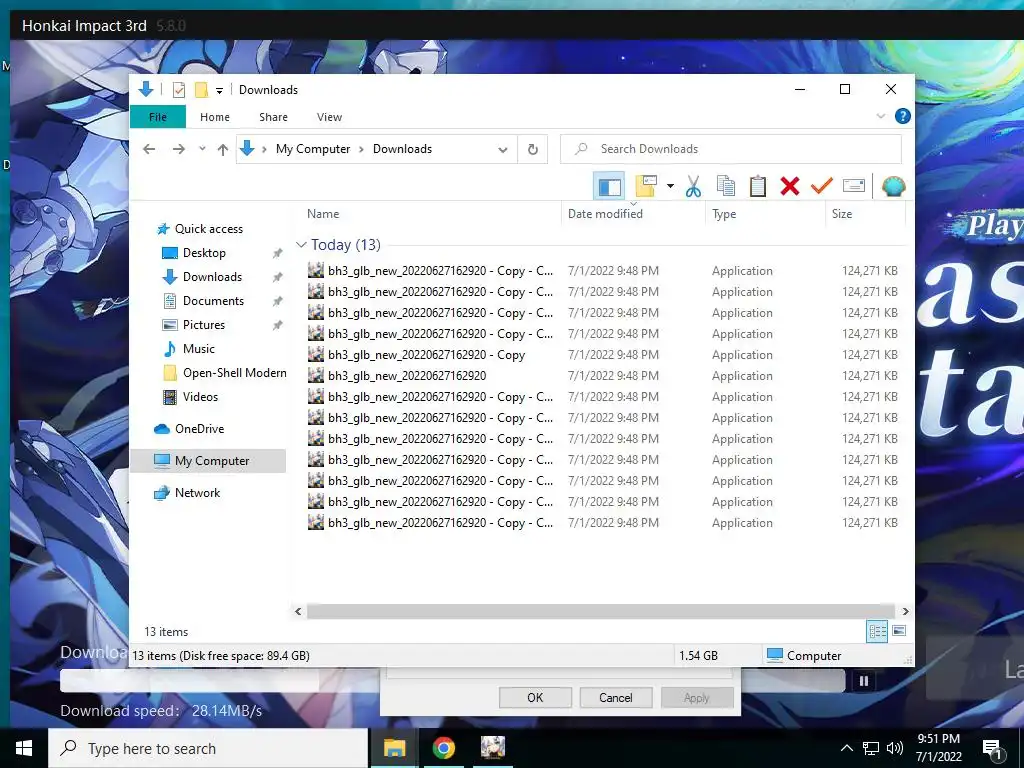Sort by the Type column header

coord(724,214)
